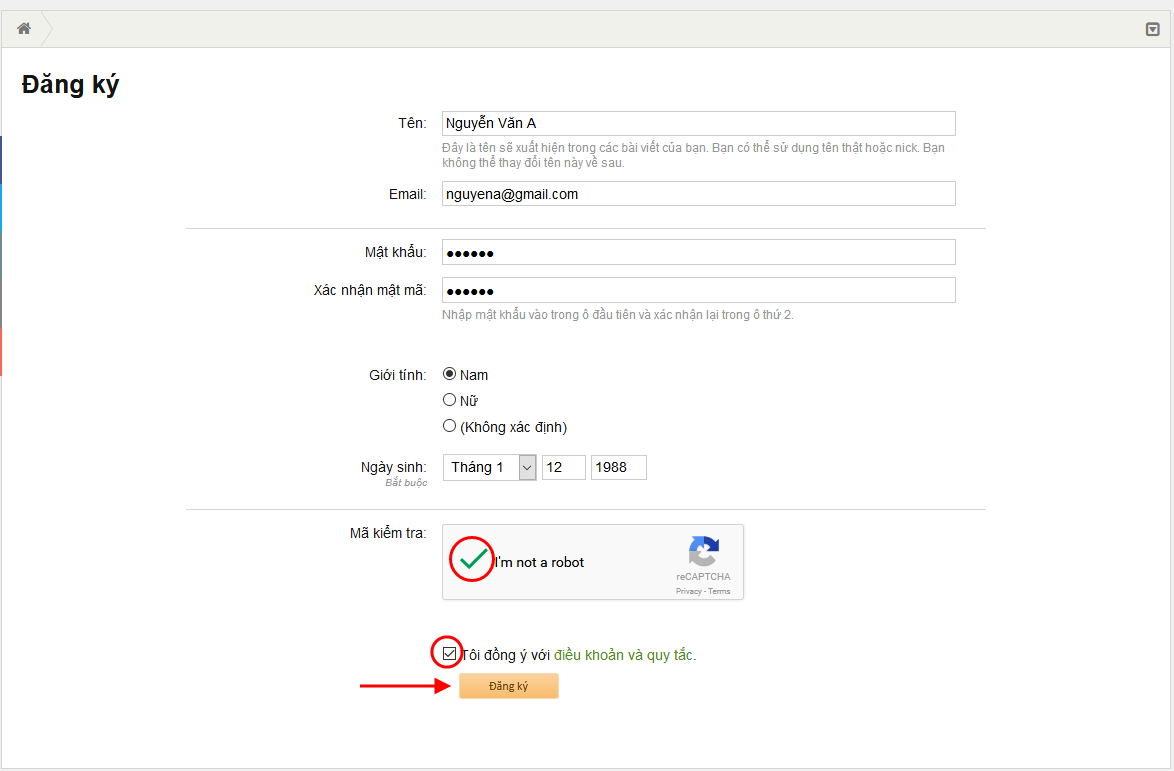
Task: Open the "điều khoản và quy tắc" link
Action: 624,655
